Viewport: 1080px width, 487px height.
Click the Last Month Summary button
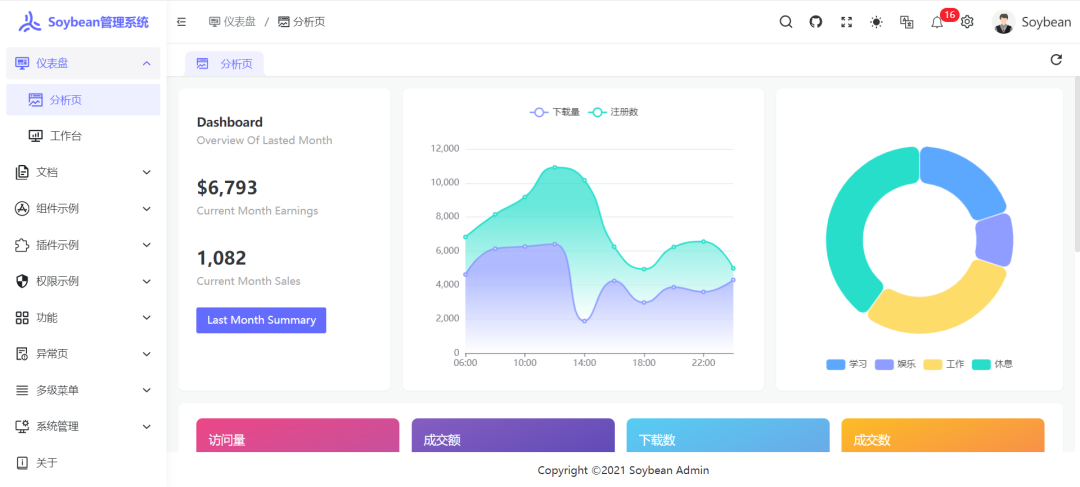point(261,320)
